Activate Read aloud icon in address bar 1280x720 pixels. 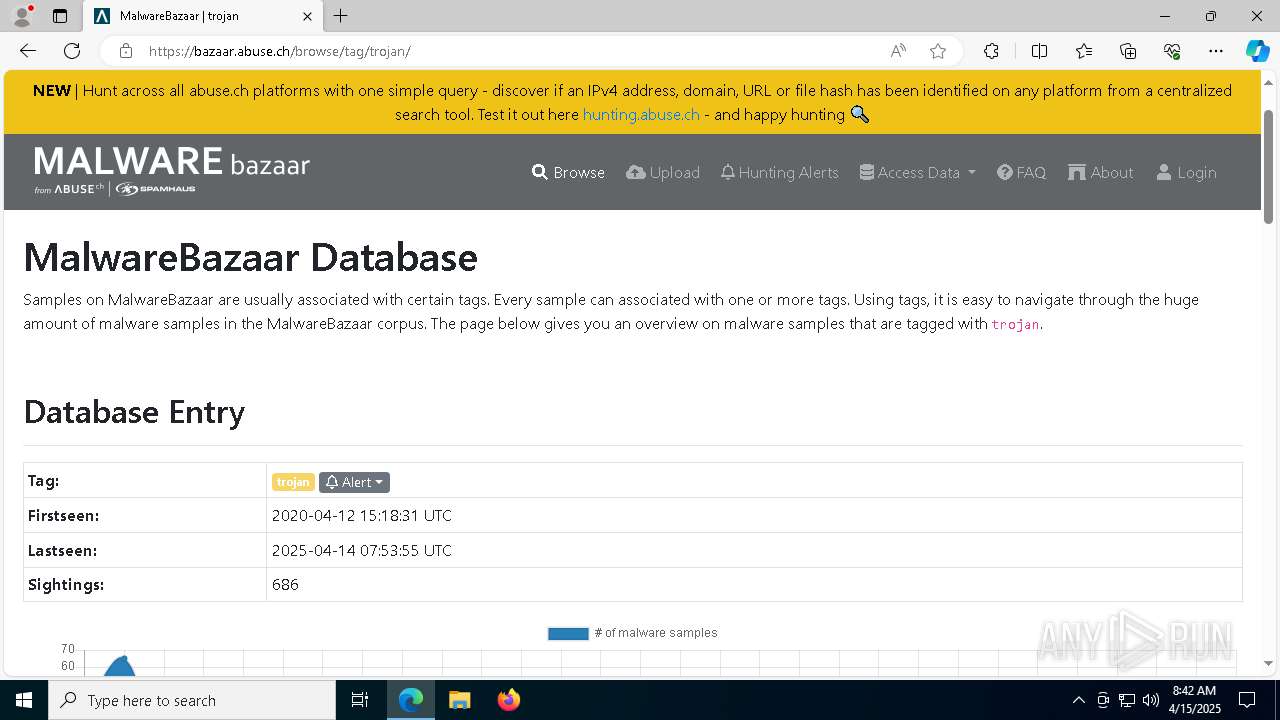pos(898,51)
